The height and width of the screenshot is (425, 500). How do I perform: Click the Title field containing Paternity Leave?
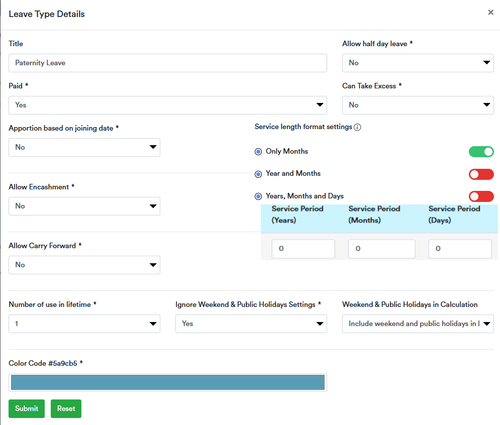[x=168, y=63]
